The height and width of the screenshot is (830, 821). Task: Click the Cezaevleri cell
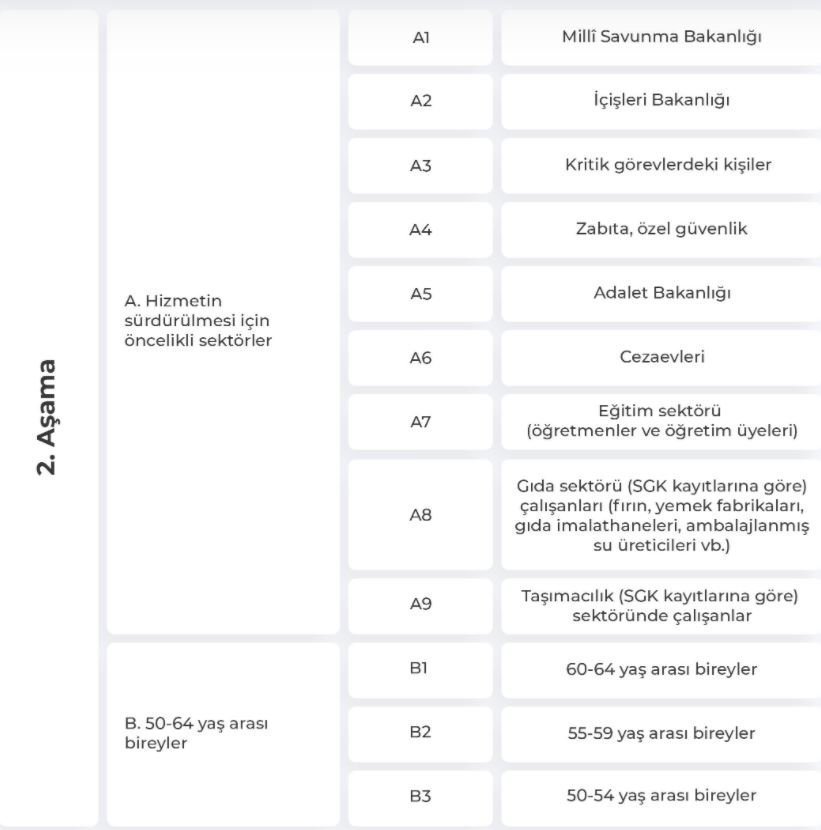tap(661, 357)
